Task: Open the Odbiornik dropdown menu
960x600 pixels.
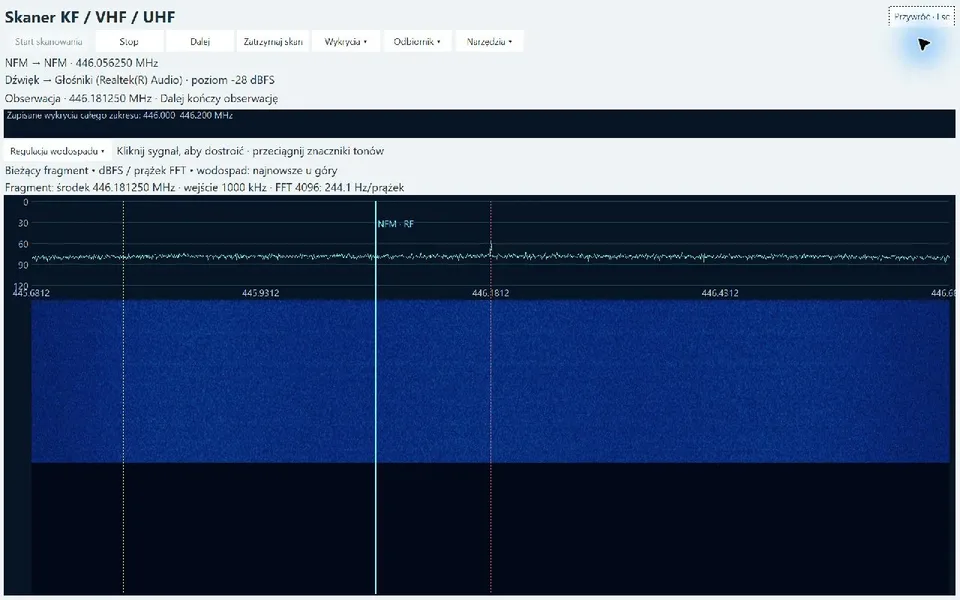Action: [418, 42]
